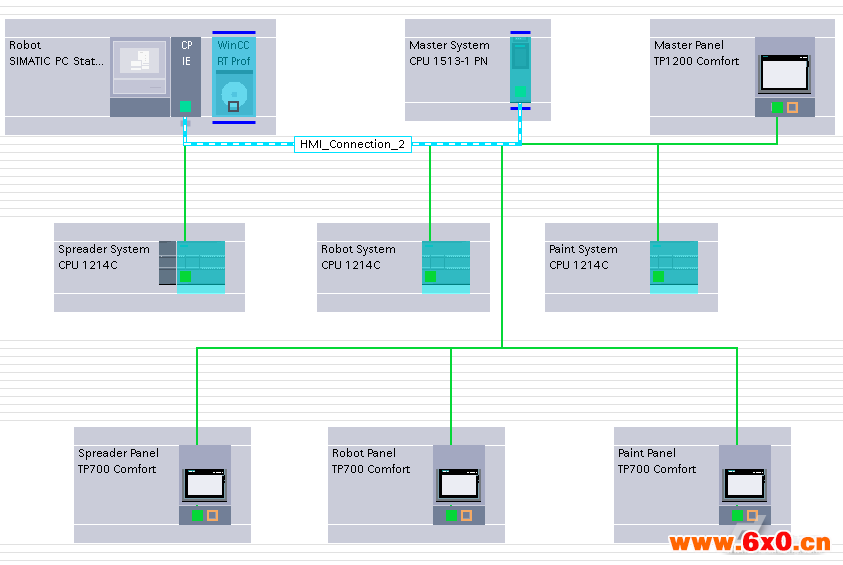This screenshot has width=843, height=565.
Task: Click the Paint System name label
Action: tap(583, 249)
